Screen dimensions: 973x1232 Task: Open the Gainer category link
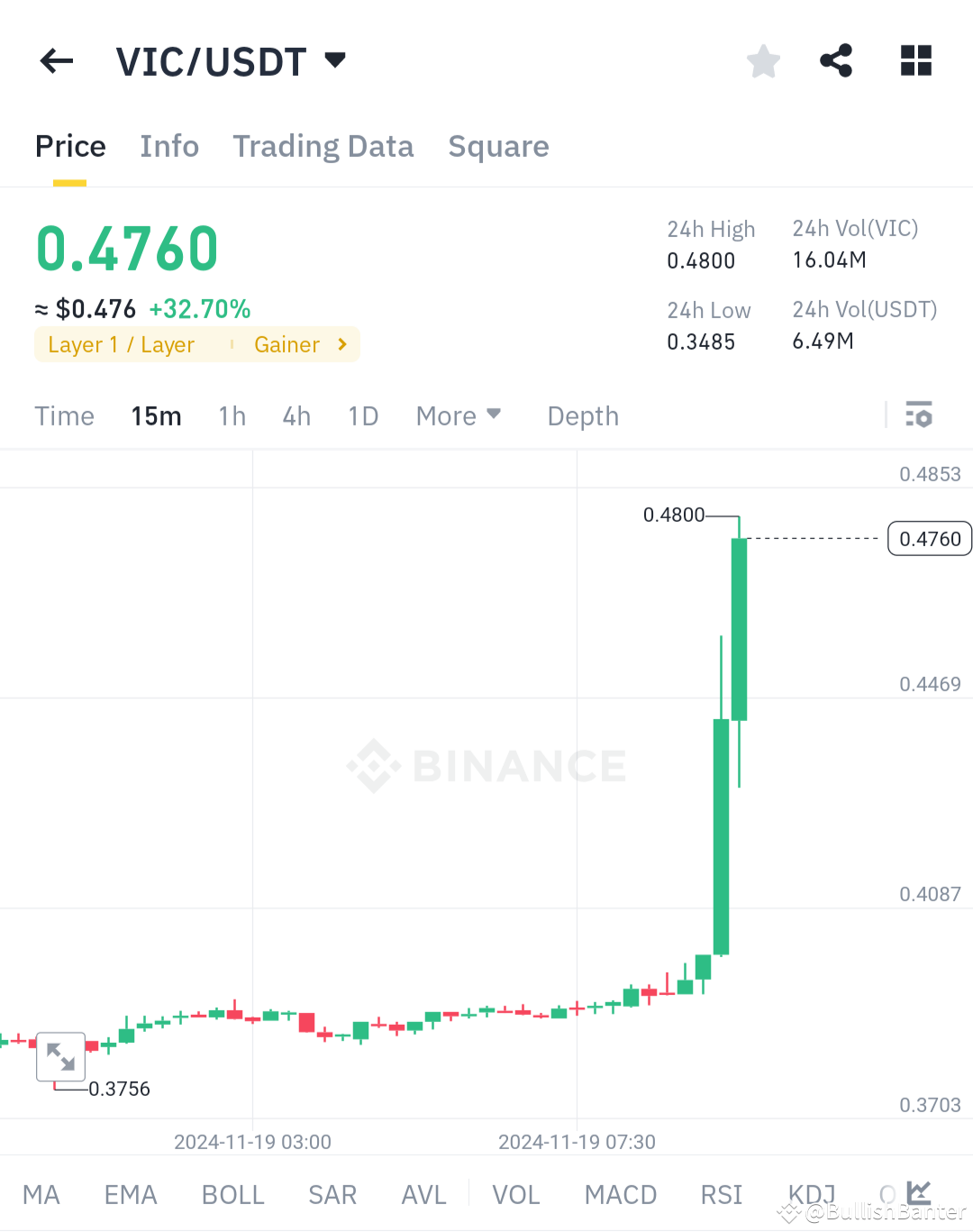(297, 344)
